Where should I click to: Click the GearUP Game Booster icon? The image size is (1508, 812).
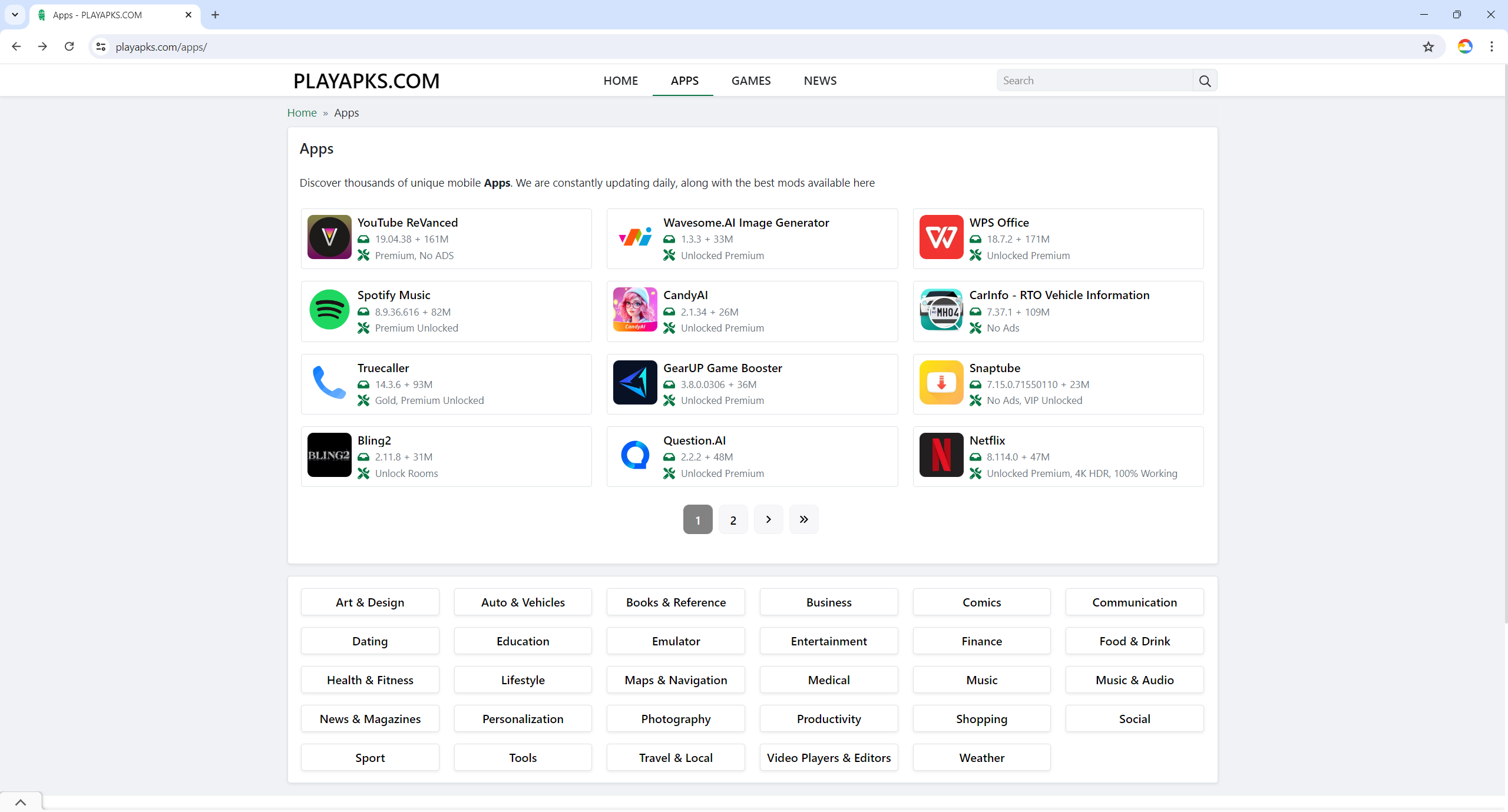click(x=634, y=383)
